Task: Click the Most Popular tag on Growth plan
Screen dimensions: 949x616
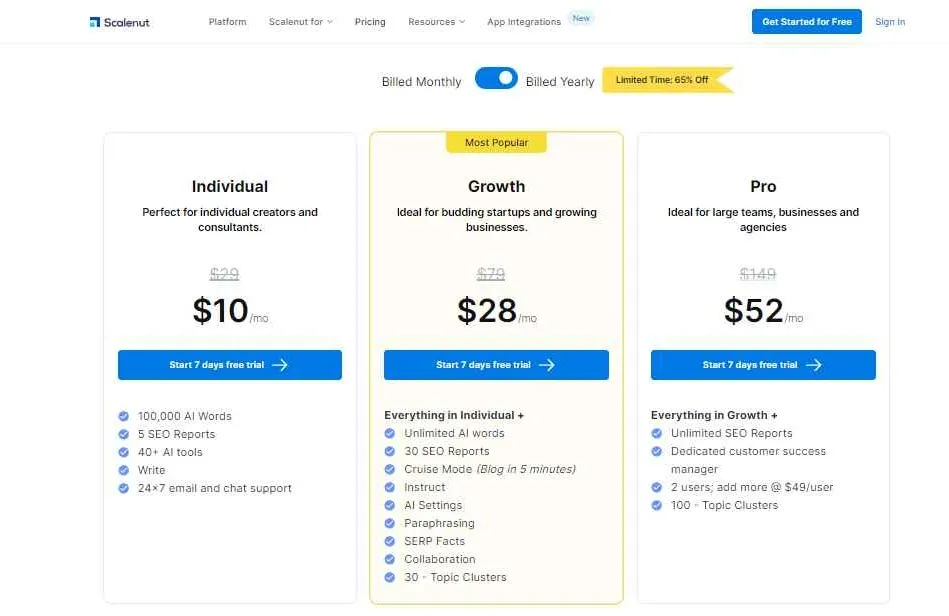Action: tap(496, 142)
